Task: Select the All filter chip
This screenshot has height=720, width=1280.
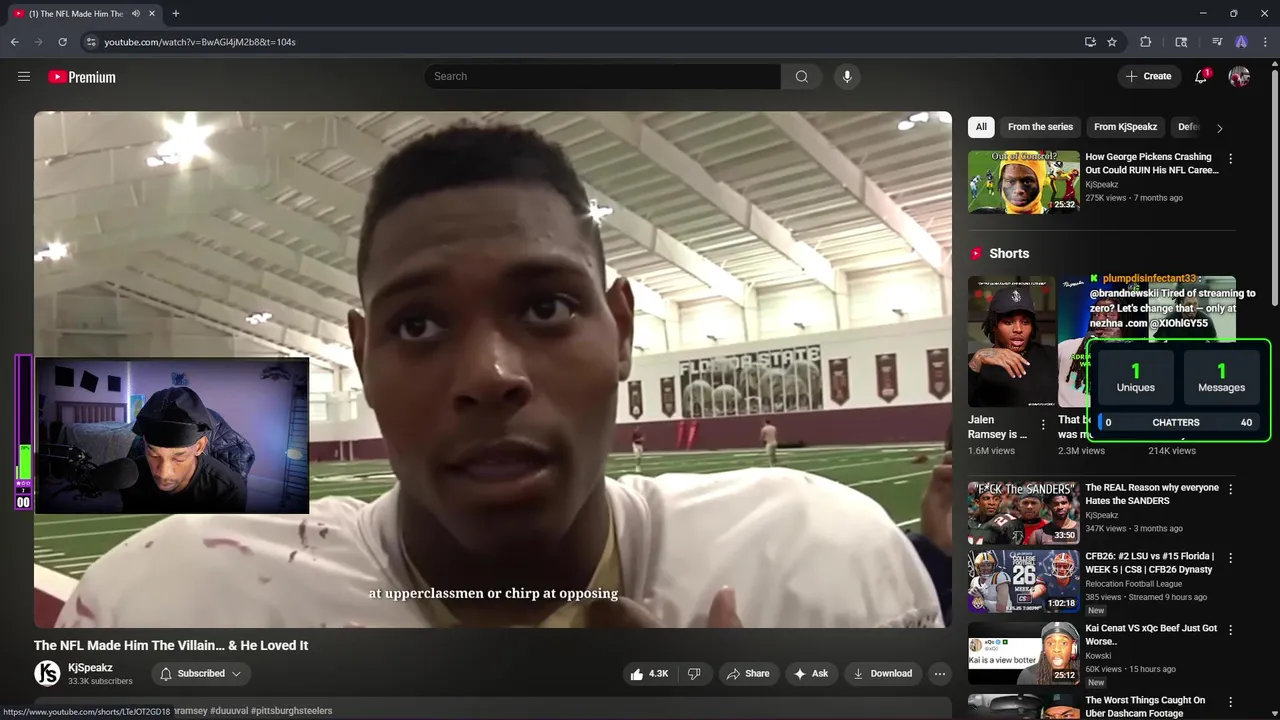Action: [x=981, y=127]
